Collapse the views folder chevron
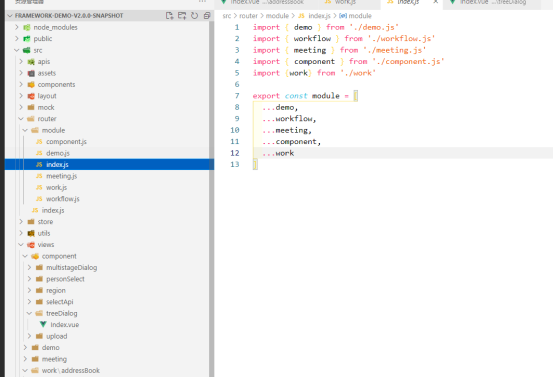Image resolution: width=553 pixels, height=377 pixels. [21, 244]
